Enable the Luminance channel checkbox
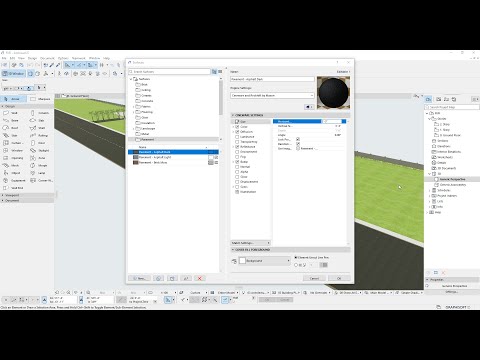 point(237,137)
